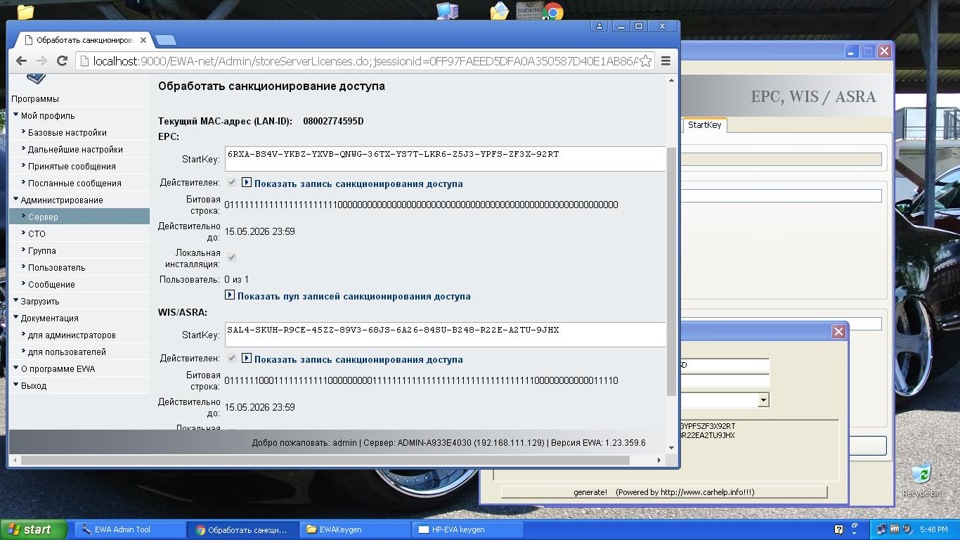The width and height of the screenshot is (960, 540).
Task: Open the Chrome user profile button
Action: point(599,26)
